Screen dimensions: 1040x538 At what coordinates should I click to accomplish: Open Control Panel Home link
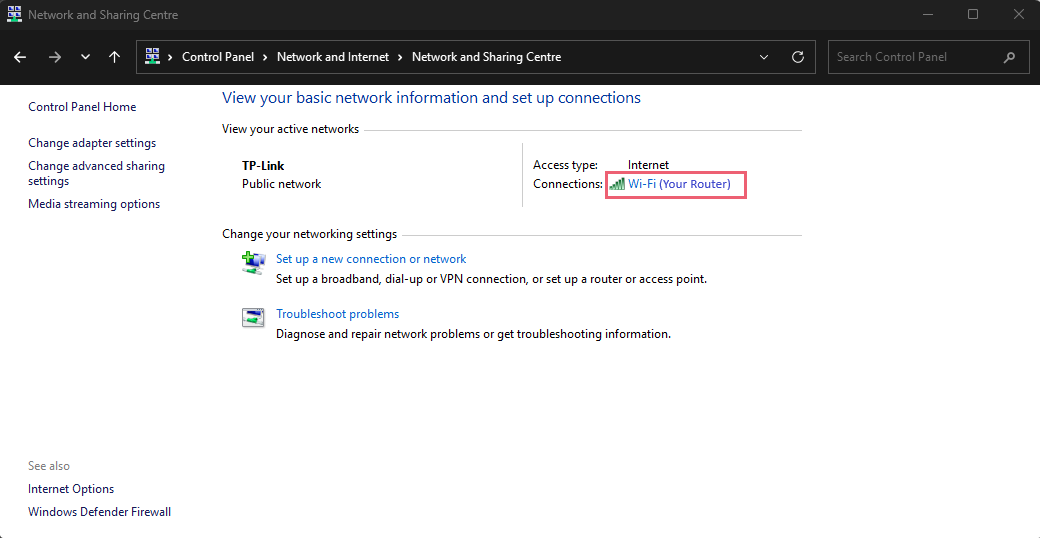pos(82,107)
